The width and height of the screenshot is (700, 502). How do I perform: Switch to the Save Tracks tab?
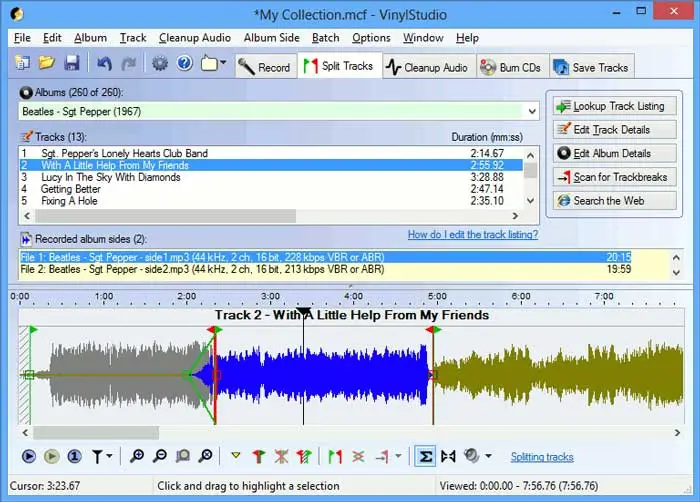pos(592,67)
